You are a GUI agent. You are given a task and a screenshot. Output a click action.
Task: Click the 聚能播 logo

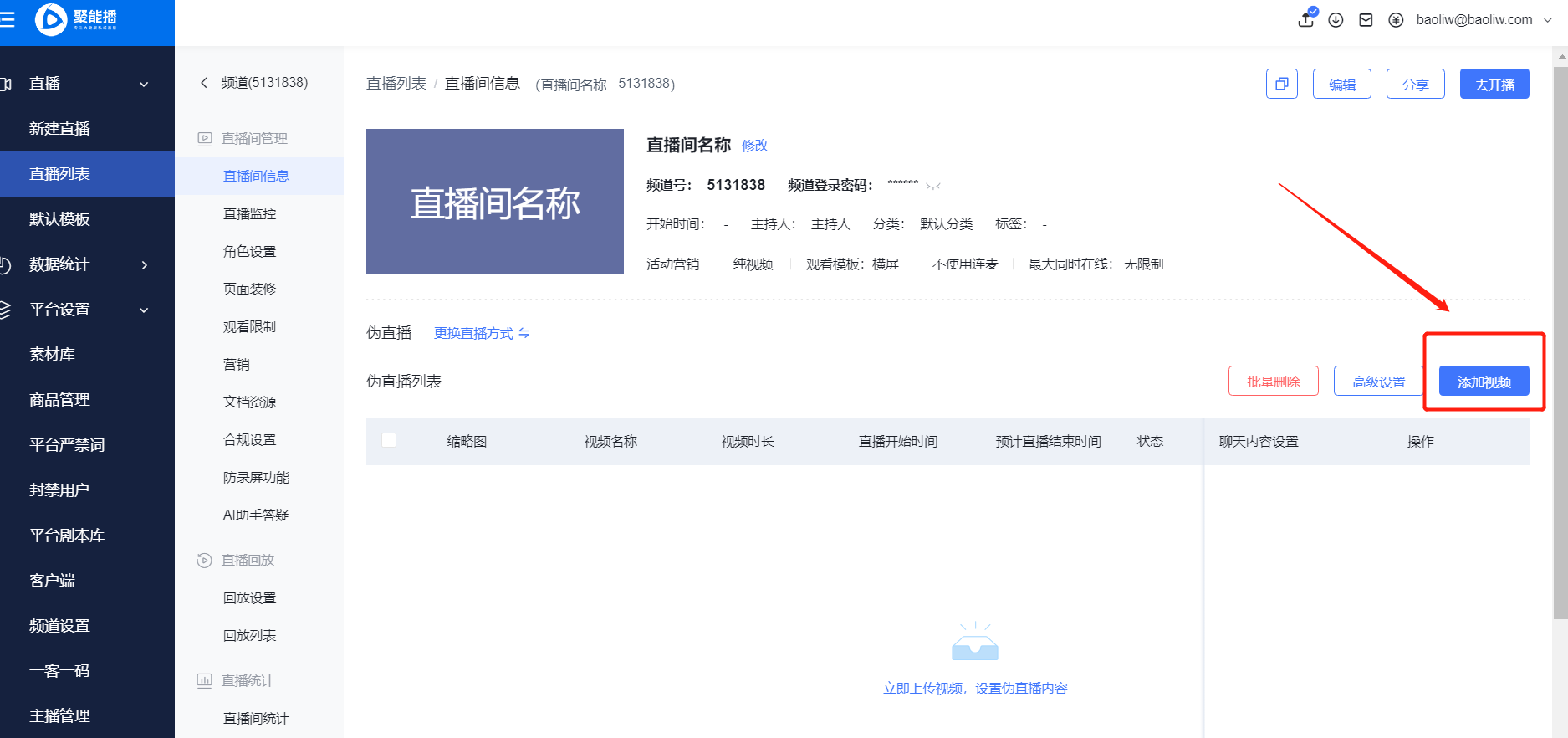point(76,18)
